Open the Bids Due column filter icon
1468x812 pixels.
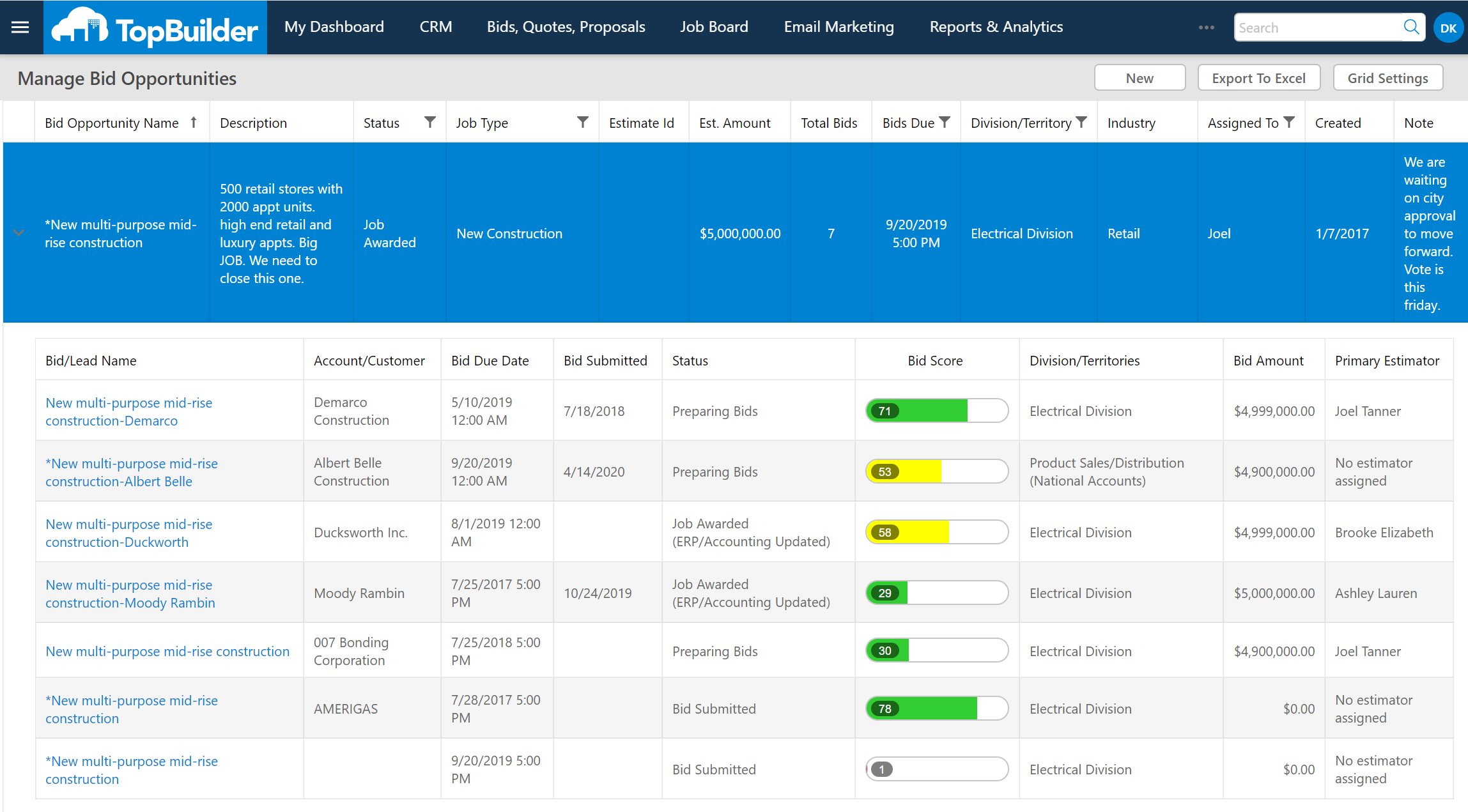945,122
